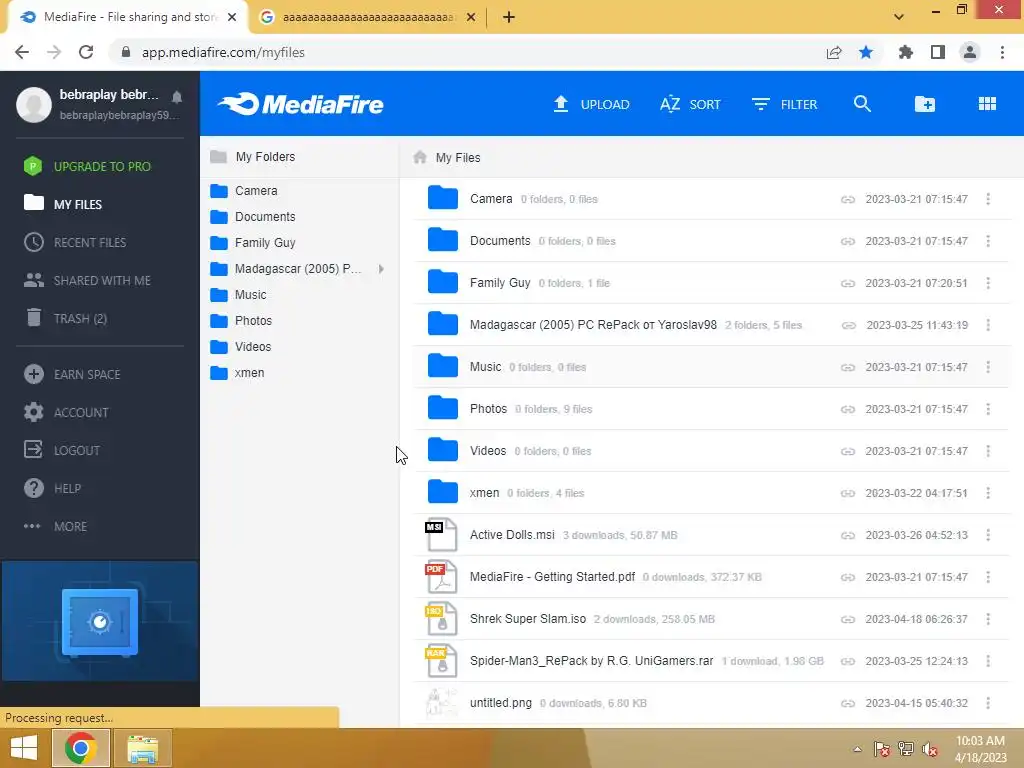This screenshot has width=1024, height=768.
Task: Copy share link icon for Active Dolls.msi
Action: 848,536
